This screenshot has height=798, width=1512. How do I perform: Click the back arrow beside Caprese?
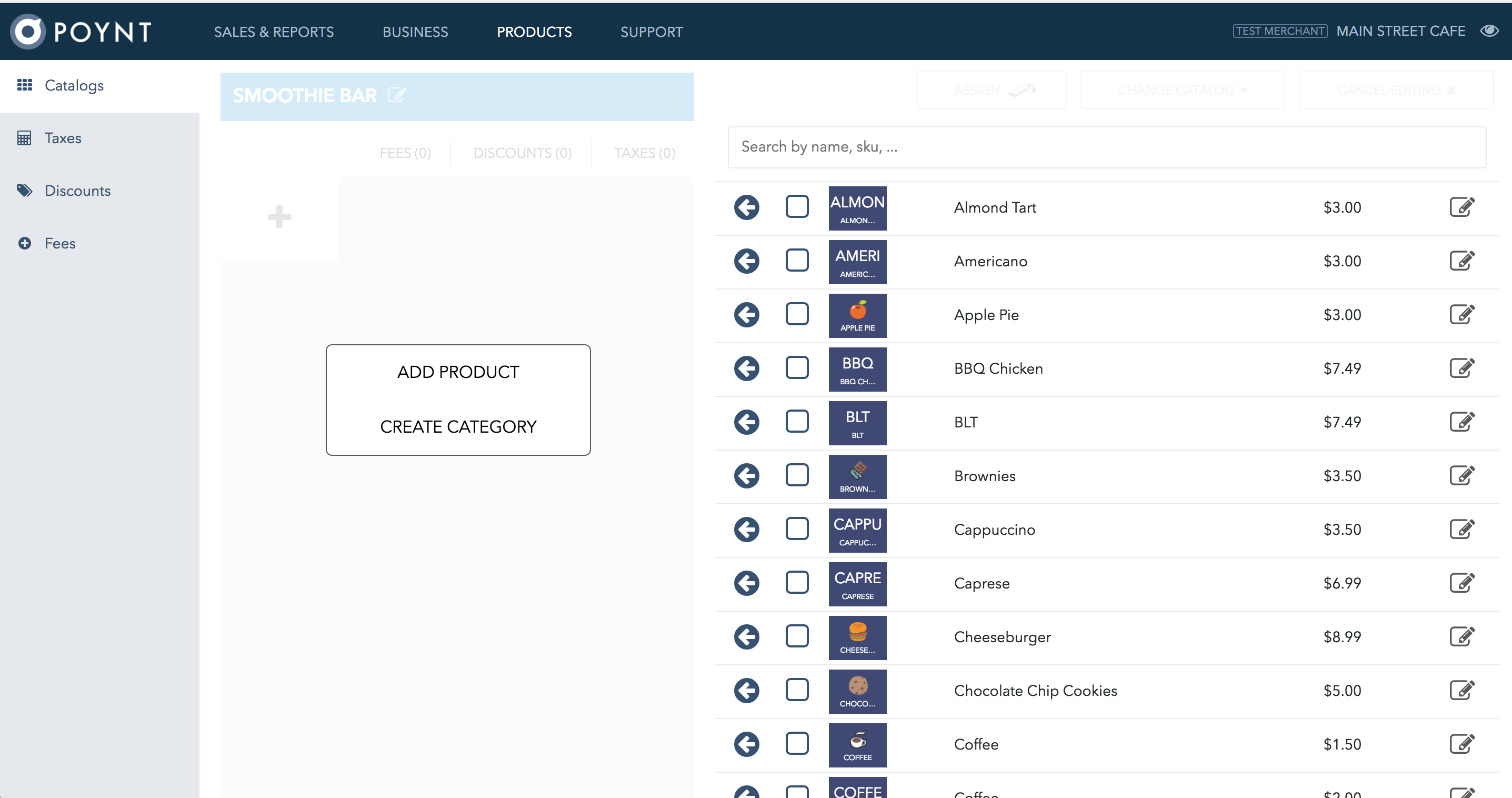[746, 583]
